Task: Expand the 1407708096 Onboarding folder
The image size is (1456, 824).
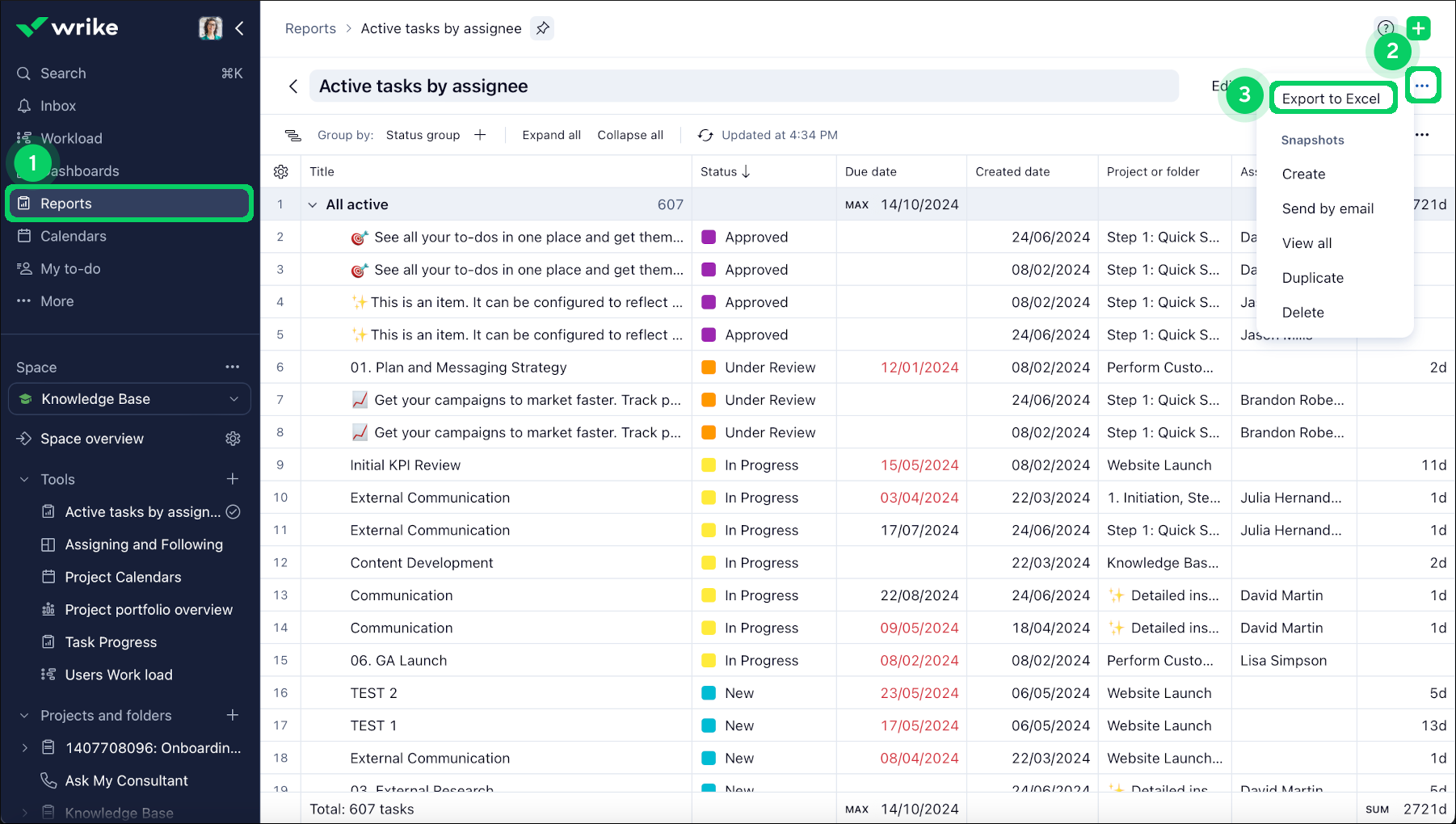Action: pos(24,748)
